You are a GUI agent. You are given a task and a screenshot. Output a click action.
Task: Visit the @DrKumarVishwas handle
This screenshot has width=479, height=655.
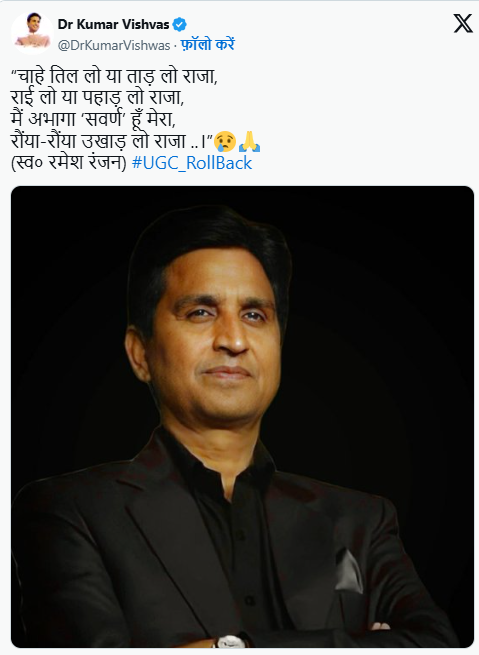(114, 45)
